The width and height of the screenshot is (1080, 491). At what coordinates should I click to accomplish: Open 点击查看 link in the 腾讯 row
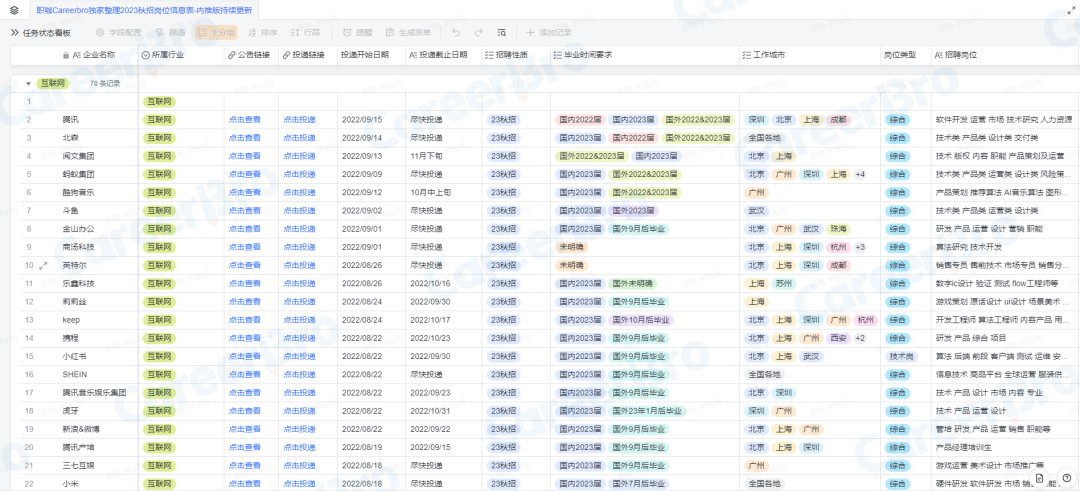pos(245,119)
